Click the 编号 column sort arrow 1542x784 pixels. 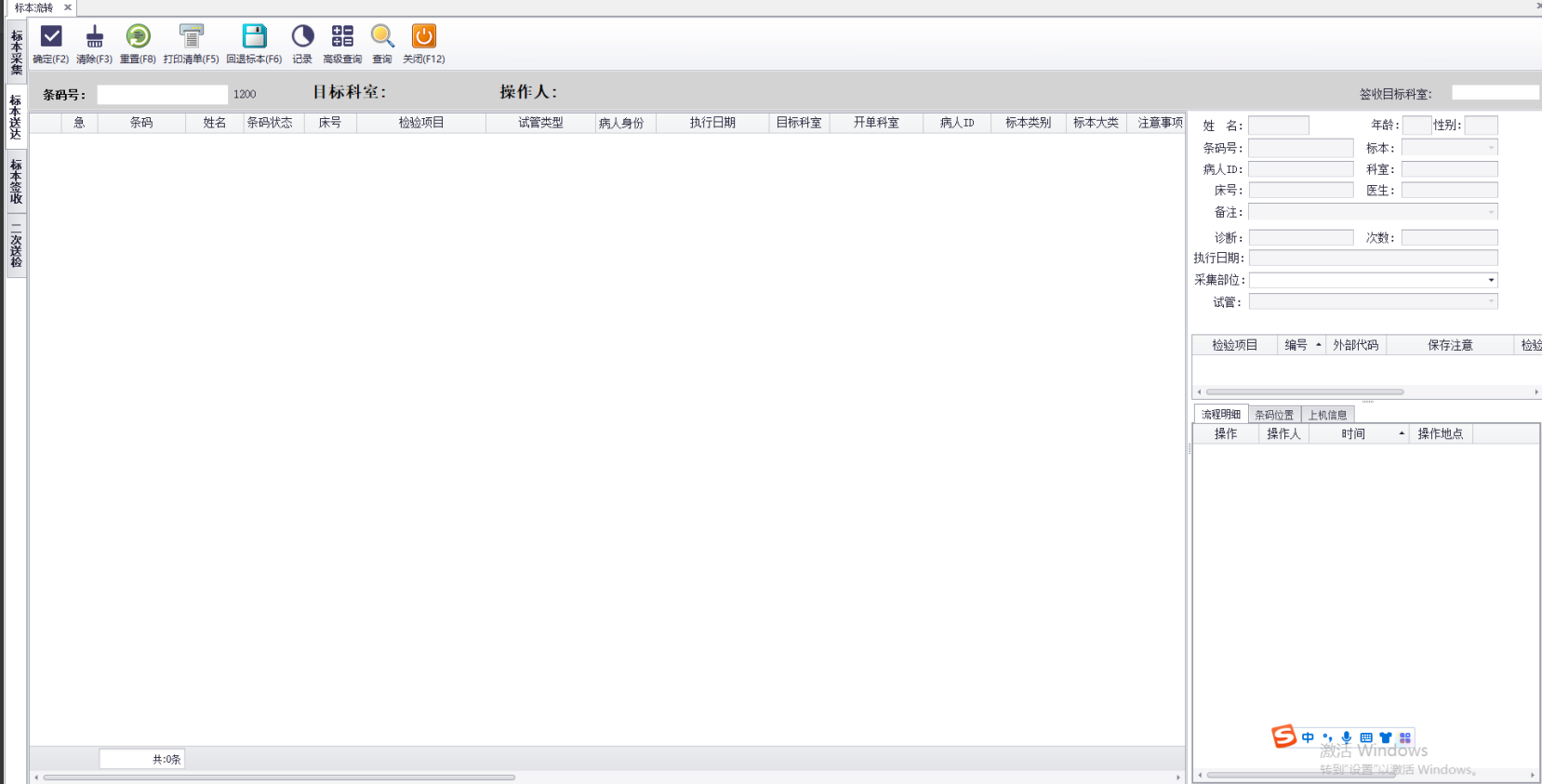pos(1318,345)
